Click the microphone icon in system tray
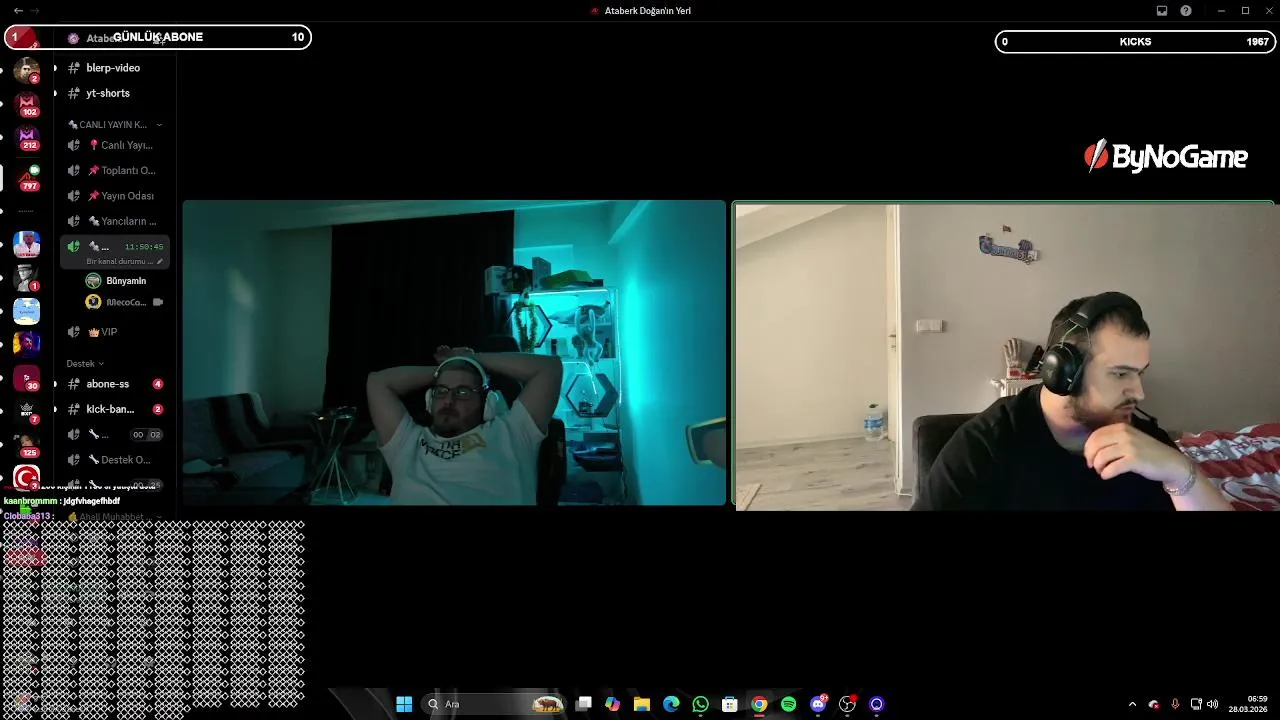1280x720 pixels. coord(1175,704)
